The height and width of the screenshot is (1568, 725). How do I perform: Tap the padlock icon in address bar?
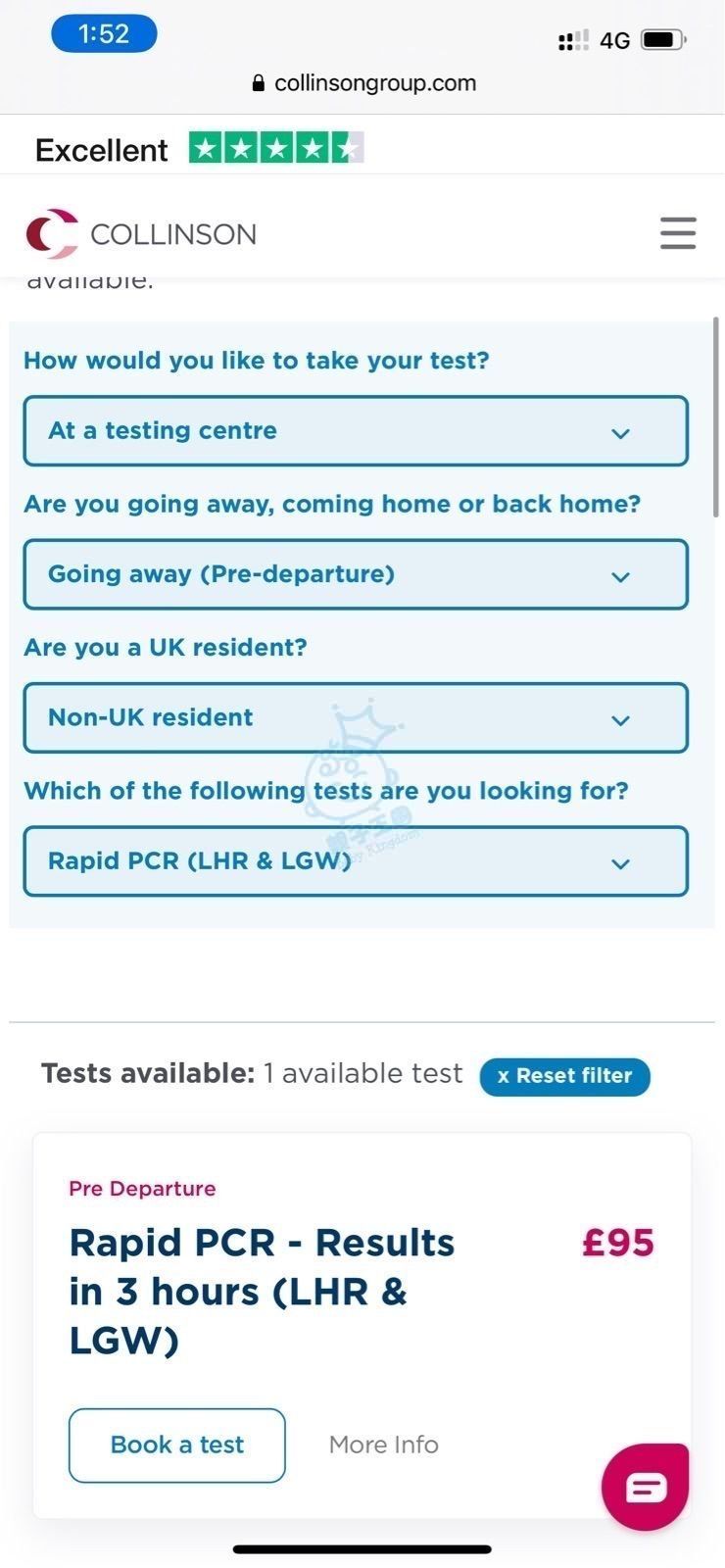259,83
